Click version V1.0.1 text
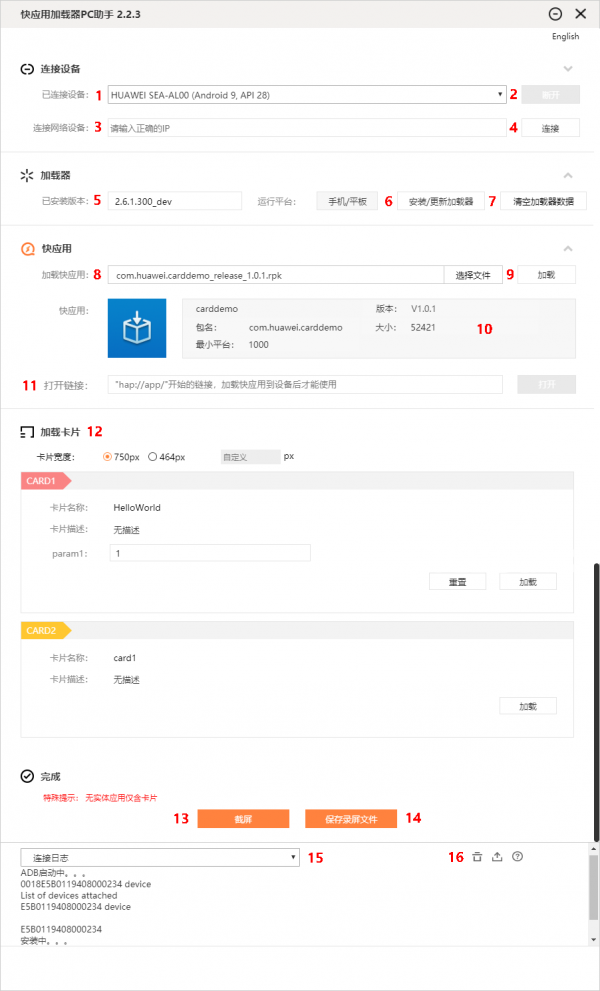Screen dimensions: 600x991 (424, 309)
